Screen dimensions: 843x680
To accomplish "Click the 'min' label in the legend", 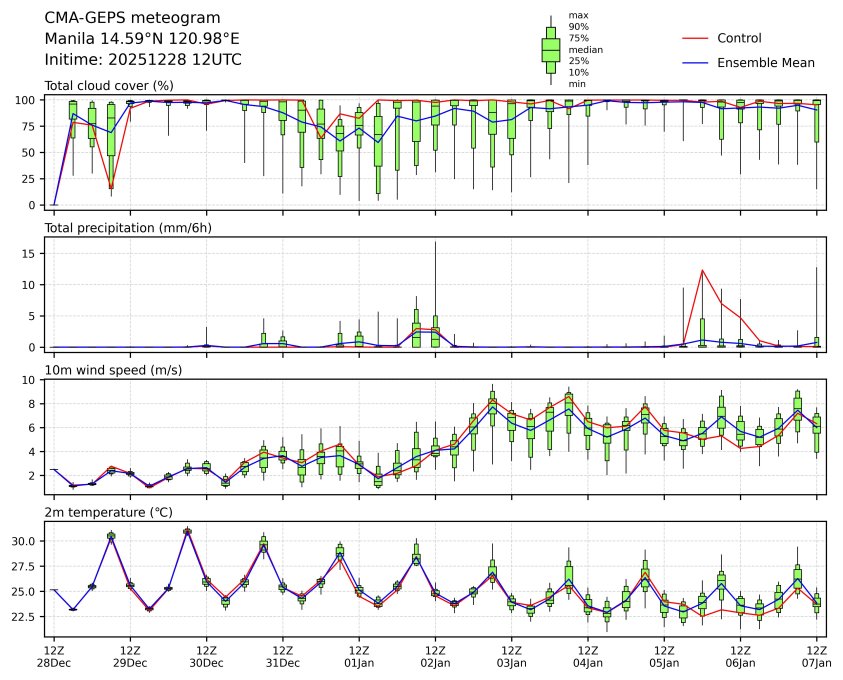I will (x=576, y=84).
